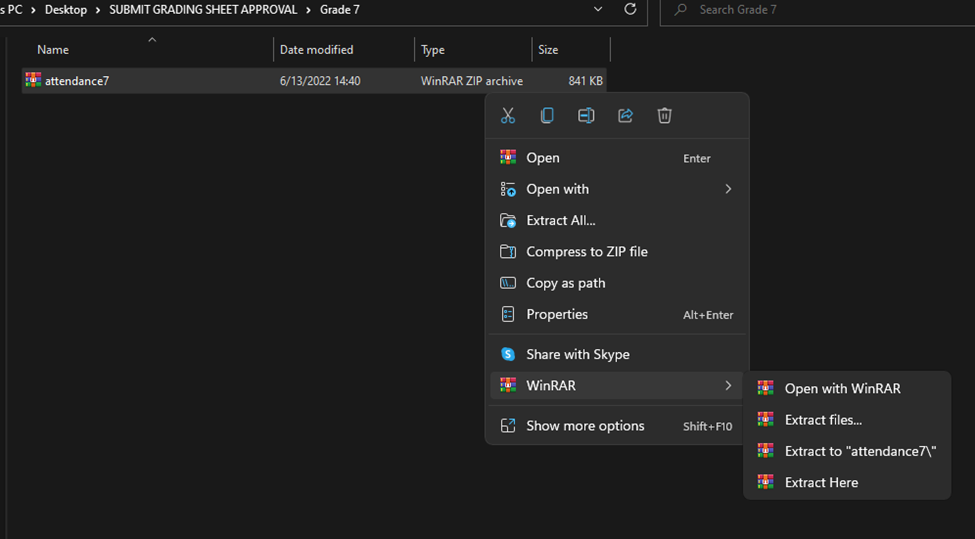
Task: Click the Rename icon in context menu
Action: click(586, 116)
